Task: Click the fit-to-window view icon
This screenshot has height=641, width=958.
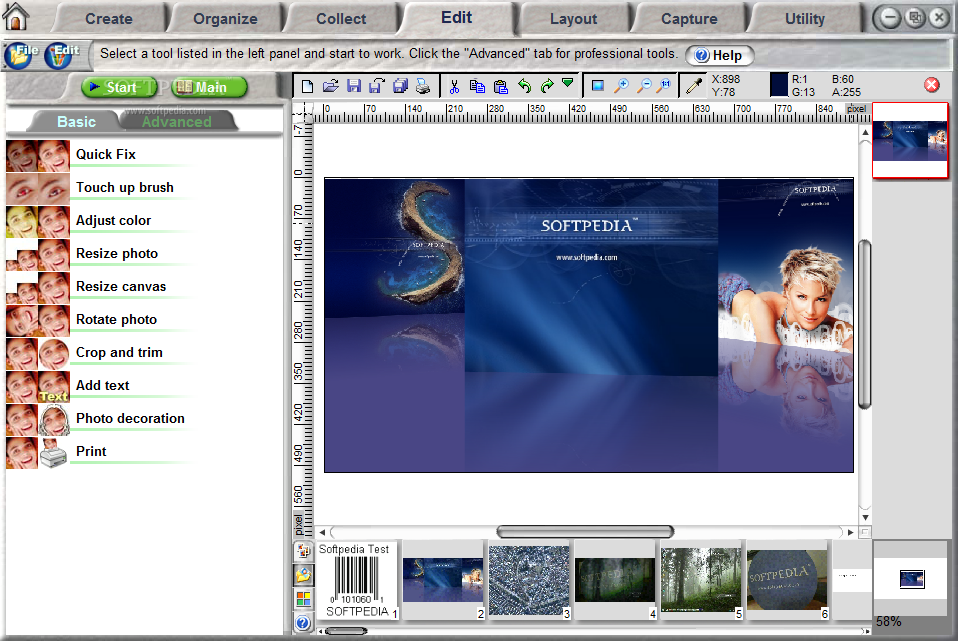Action: coord(598,86)
